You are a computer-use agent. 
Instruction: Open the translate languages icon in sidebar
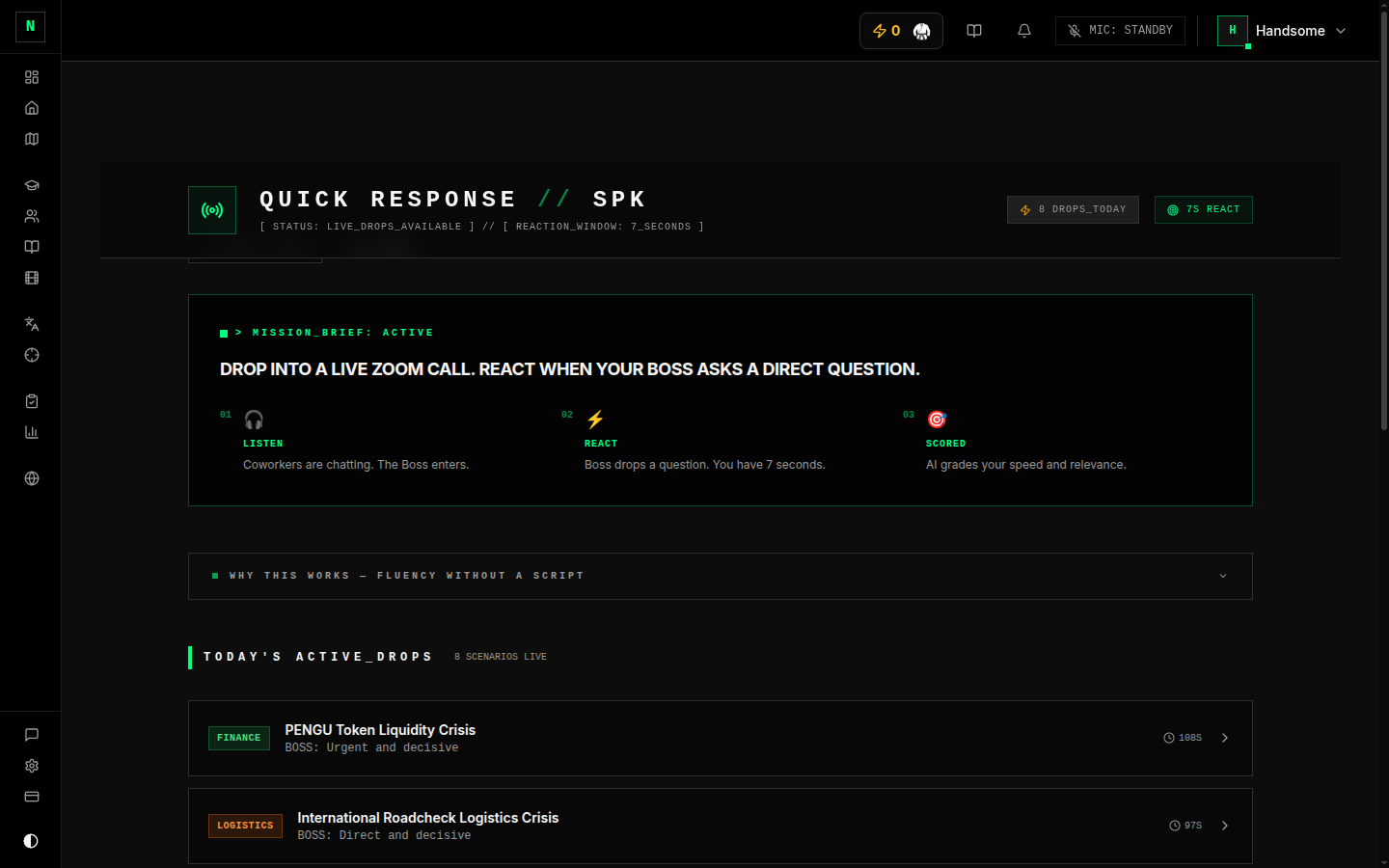point(32,324)
